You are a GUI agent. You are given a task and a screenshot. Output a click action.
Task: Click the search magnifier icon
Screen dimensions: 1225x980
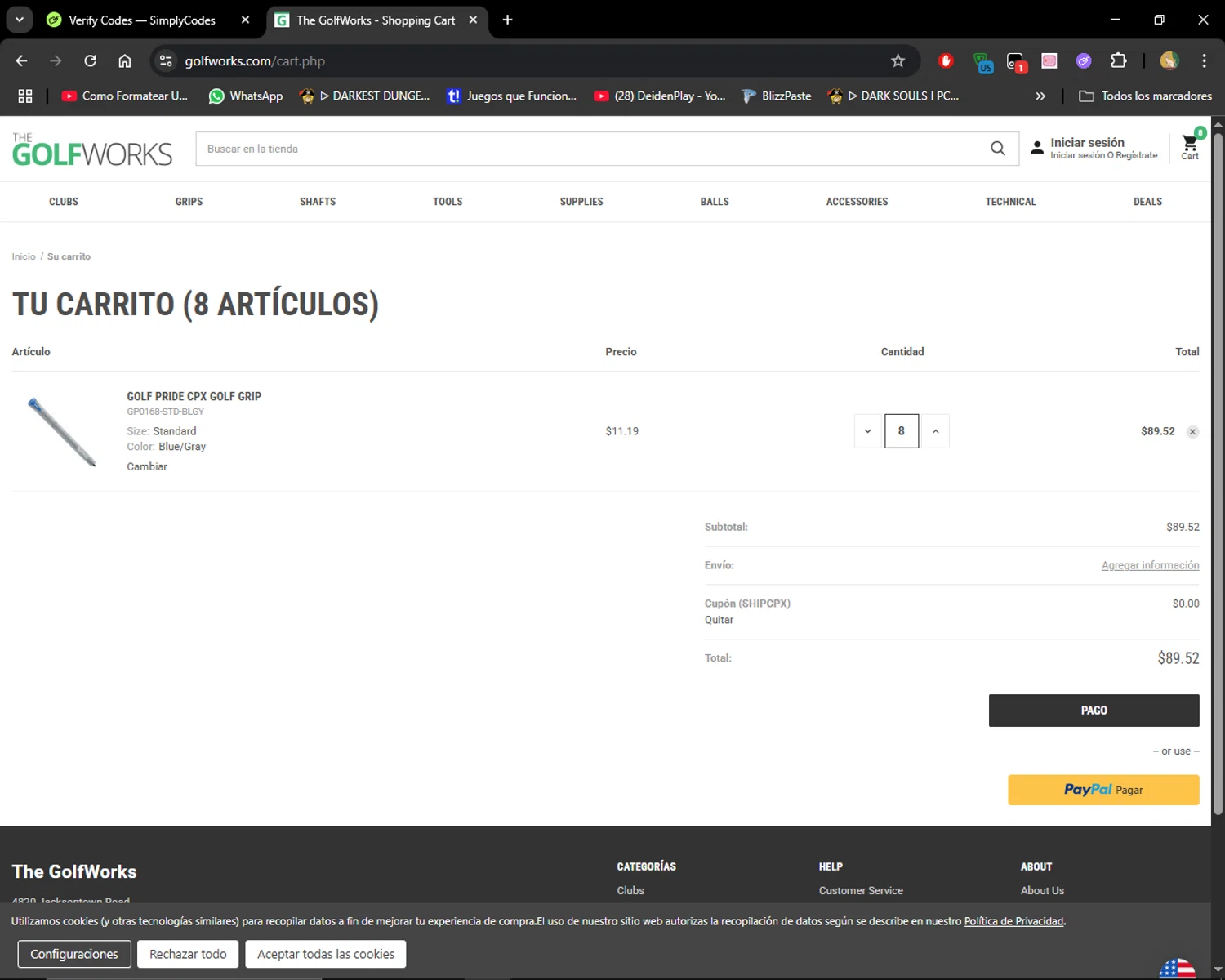click(997, 149)
